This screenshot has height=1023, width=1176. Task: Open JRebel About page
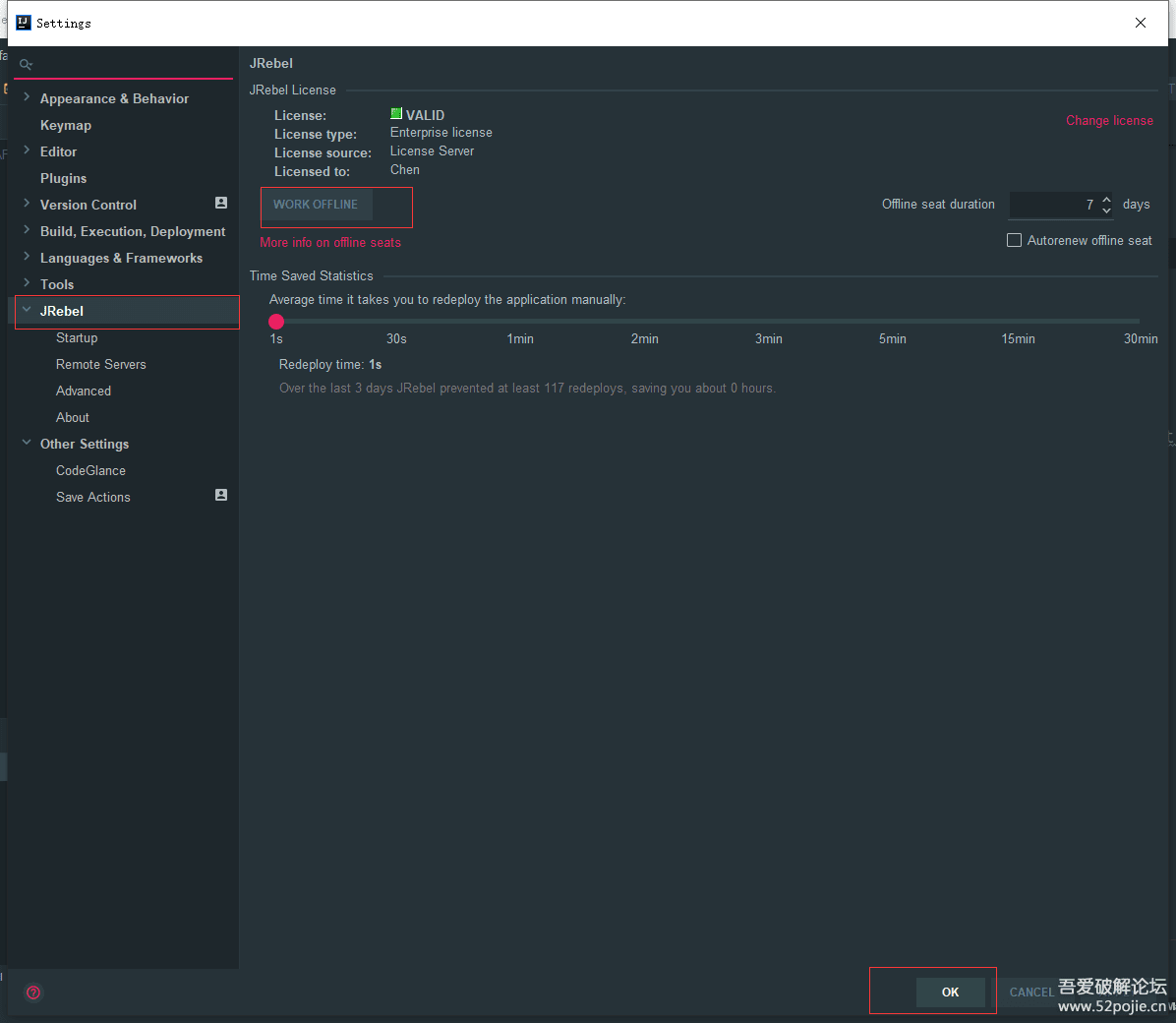tap(73, 417)
